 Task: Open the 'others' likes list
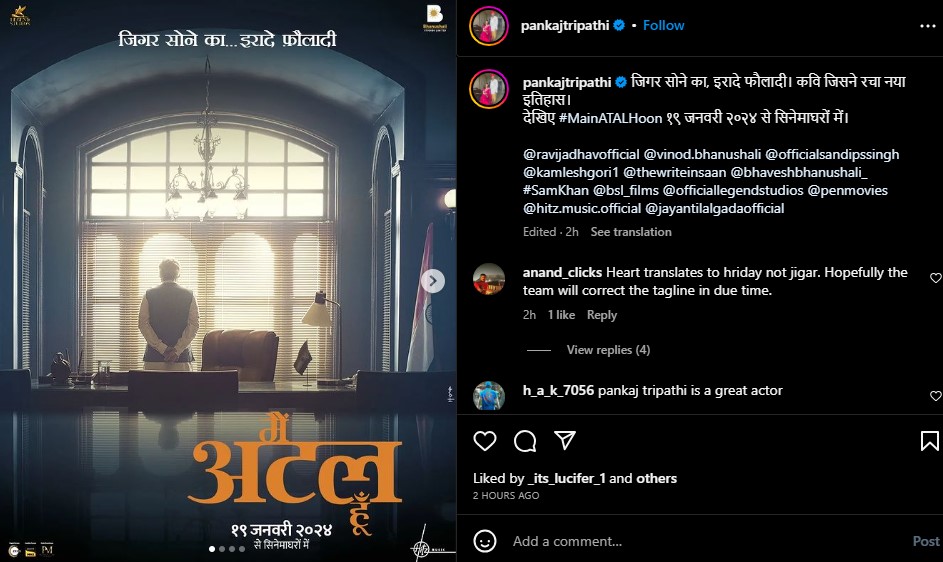point(656,478)
